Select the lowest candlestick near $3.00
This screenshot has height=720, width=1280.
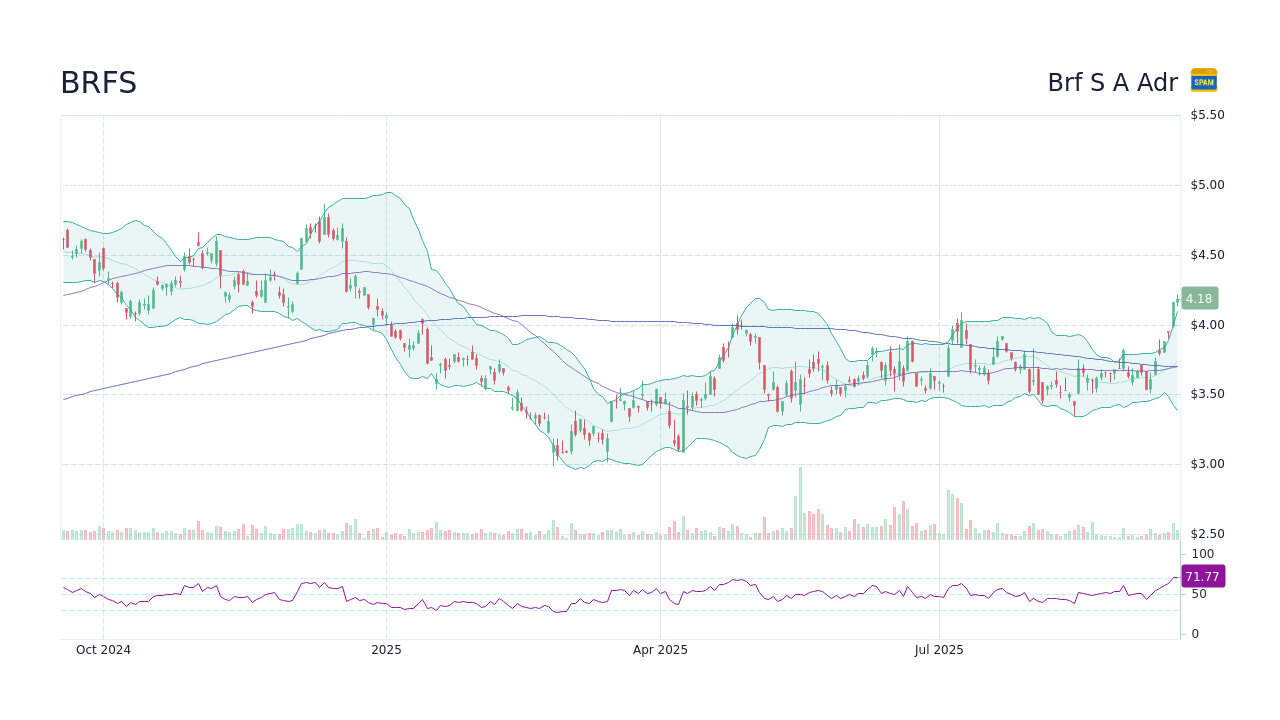click(555, 452)
